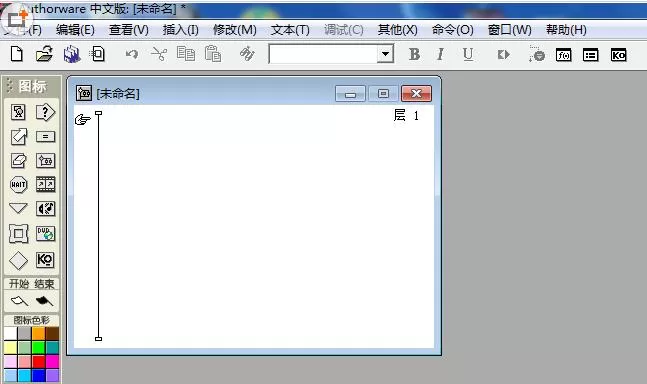Select the Map icon in palette
This screenshot has width=647, height=384.
point(45,160)
